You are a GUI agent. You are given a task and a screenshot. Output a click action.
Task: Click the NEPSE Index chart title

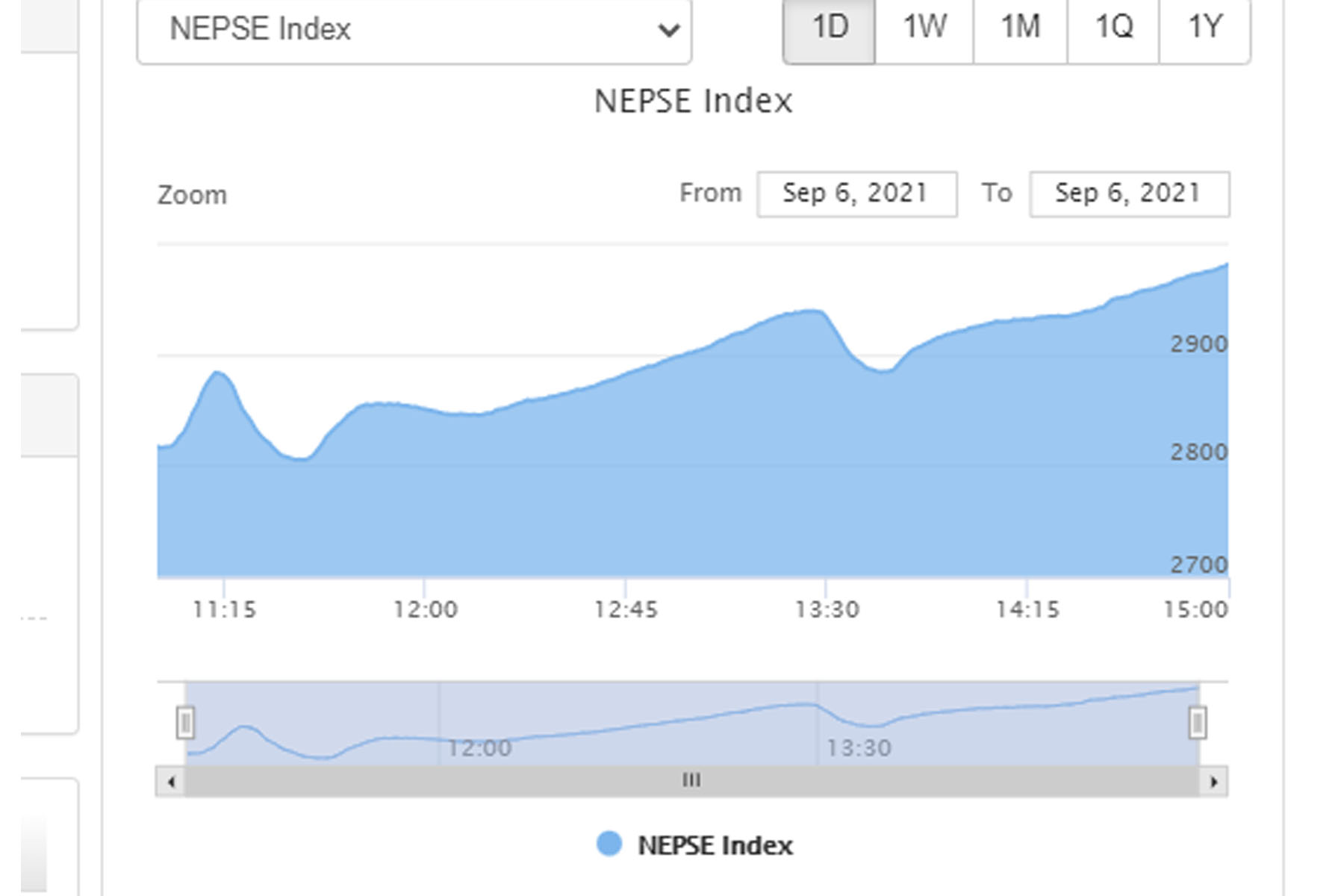point(693,102)
